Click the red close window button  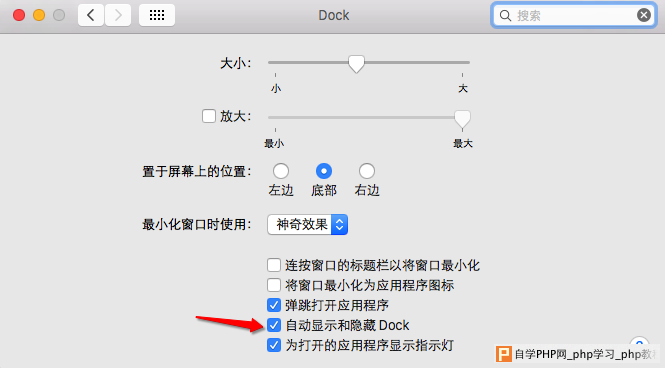(19, 15)
